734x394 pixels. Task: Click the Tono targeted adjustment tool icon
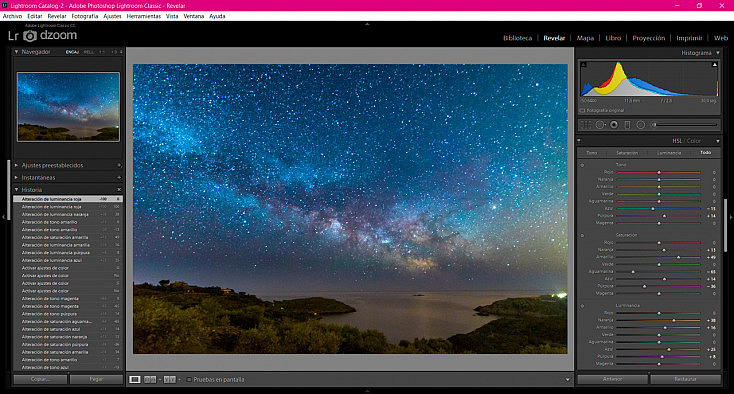click(582, 165)
